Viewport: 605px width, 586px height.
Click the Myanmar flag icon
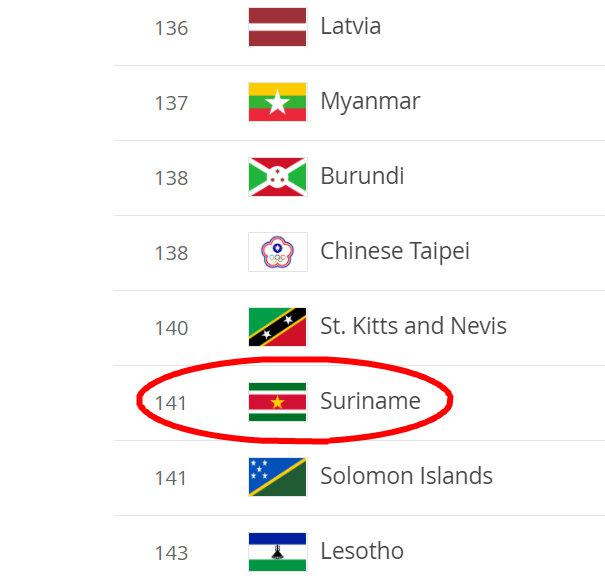point(277,102)
